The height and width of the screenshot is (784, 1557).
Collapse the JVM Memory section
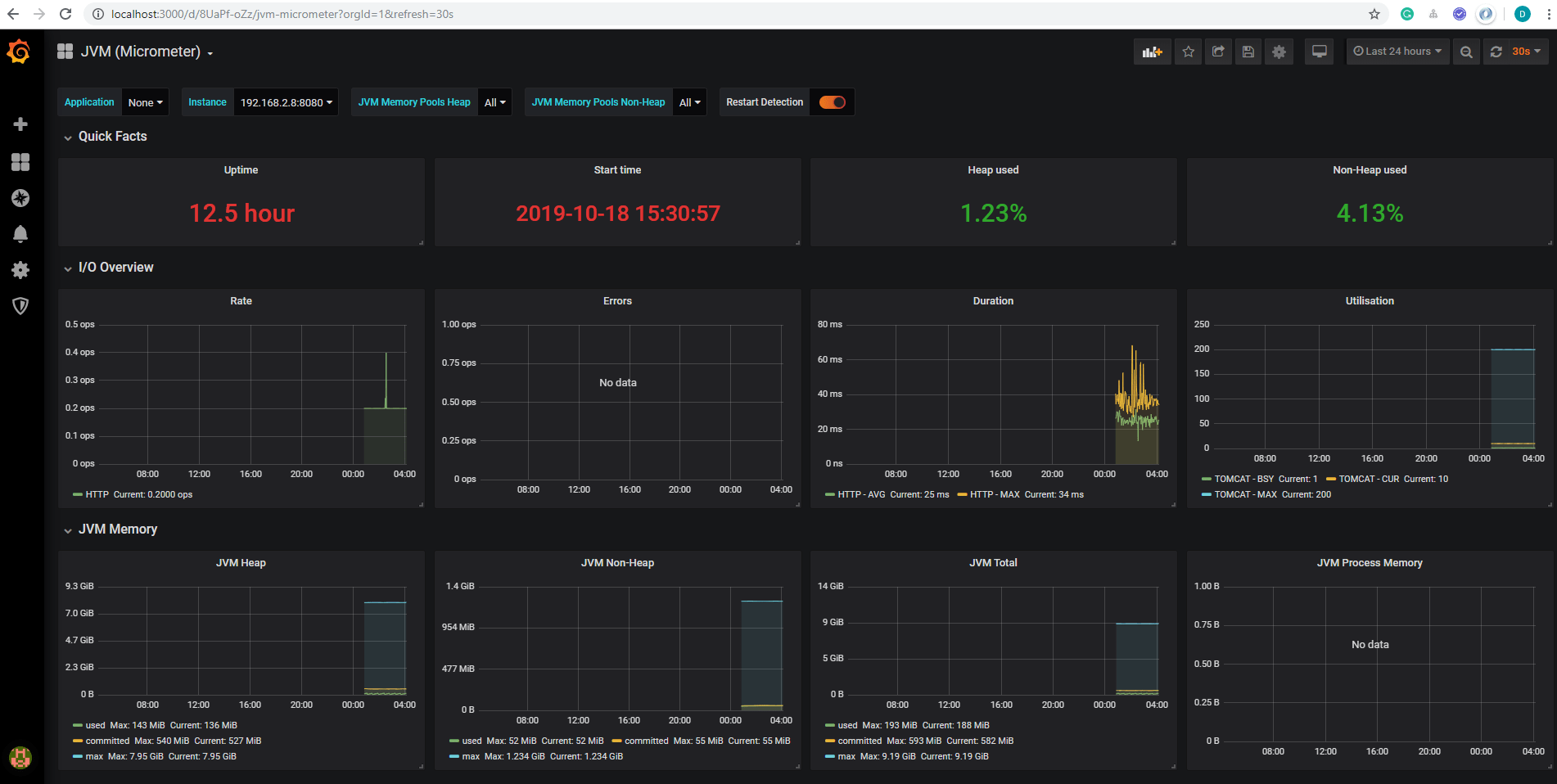[117, 529]
